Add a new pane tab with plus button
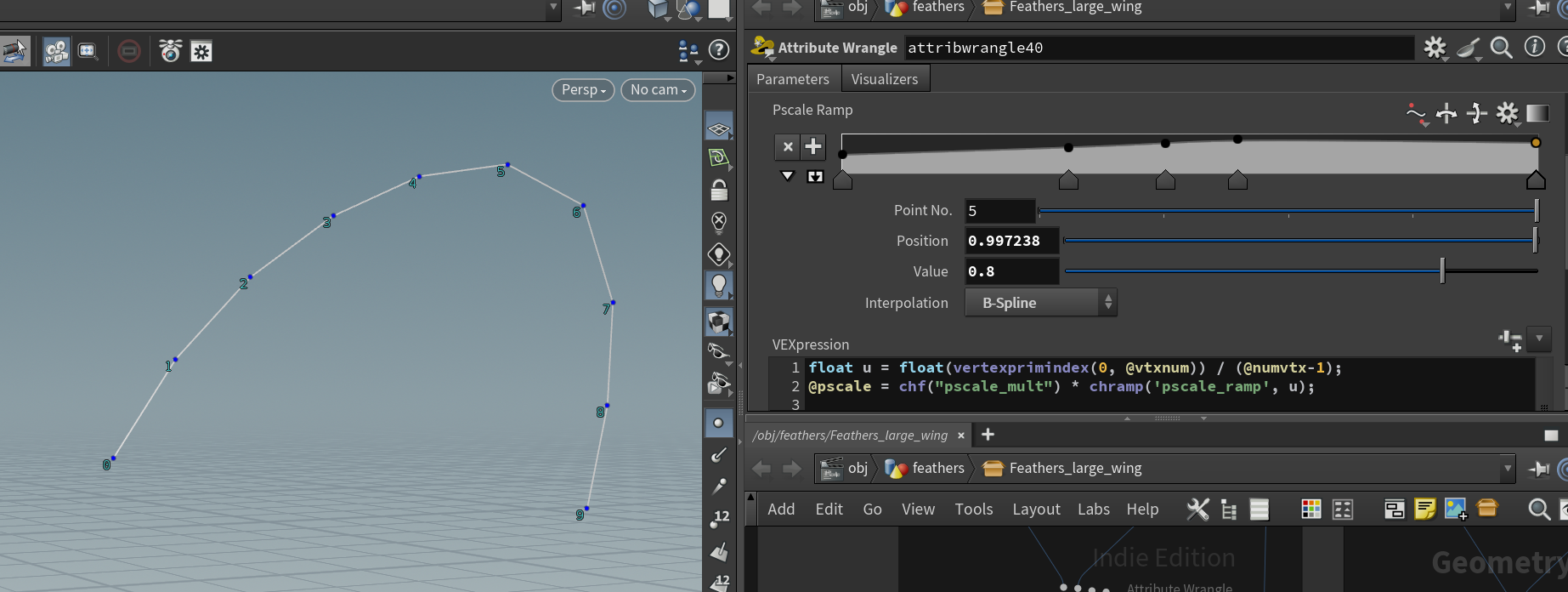This screenshot has width=1568, height=592. [x=988, y=435]
